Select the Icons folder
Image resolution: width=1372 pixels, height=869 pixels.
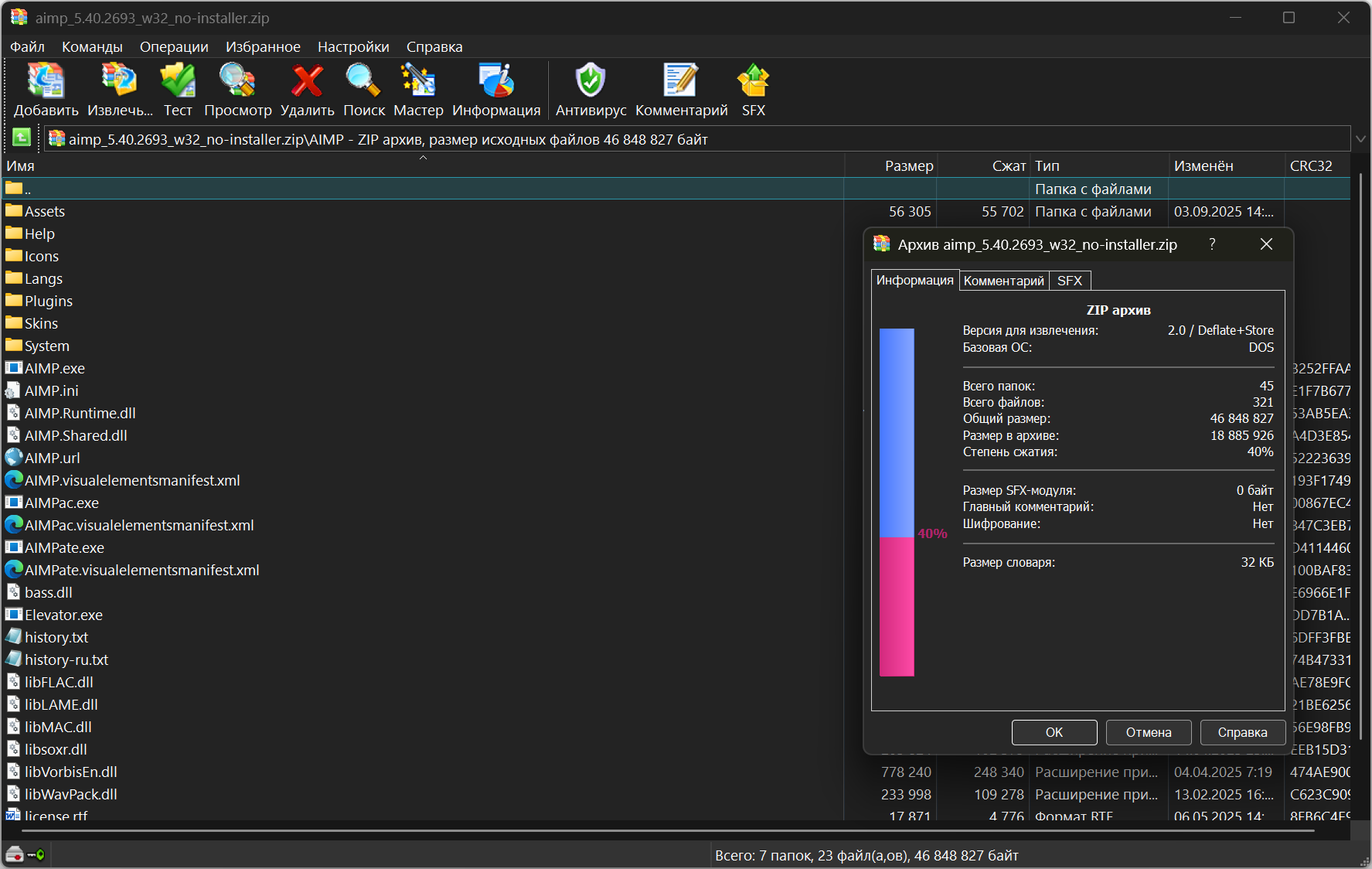pos(42,256)
